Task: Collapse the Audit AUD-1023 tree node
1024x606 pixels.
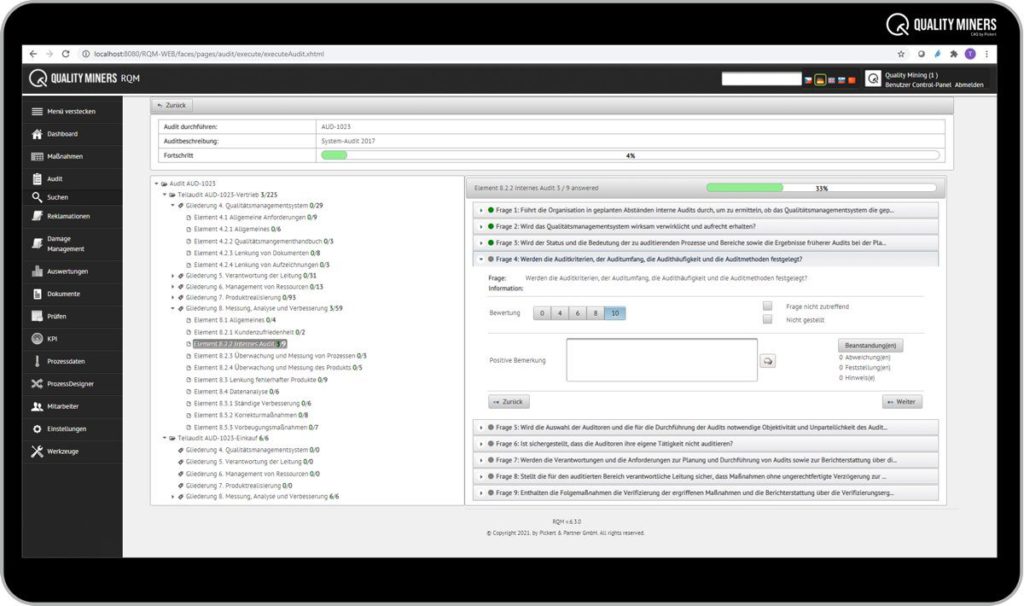Action: pyautogui.click(x=157, y=183)
